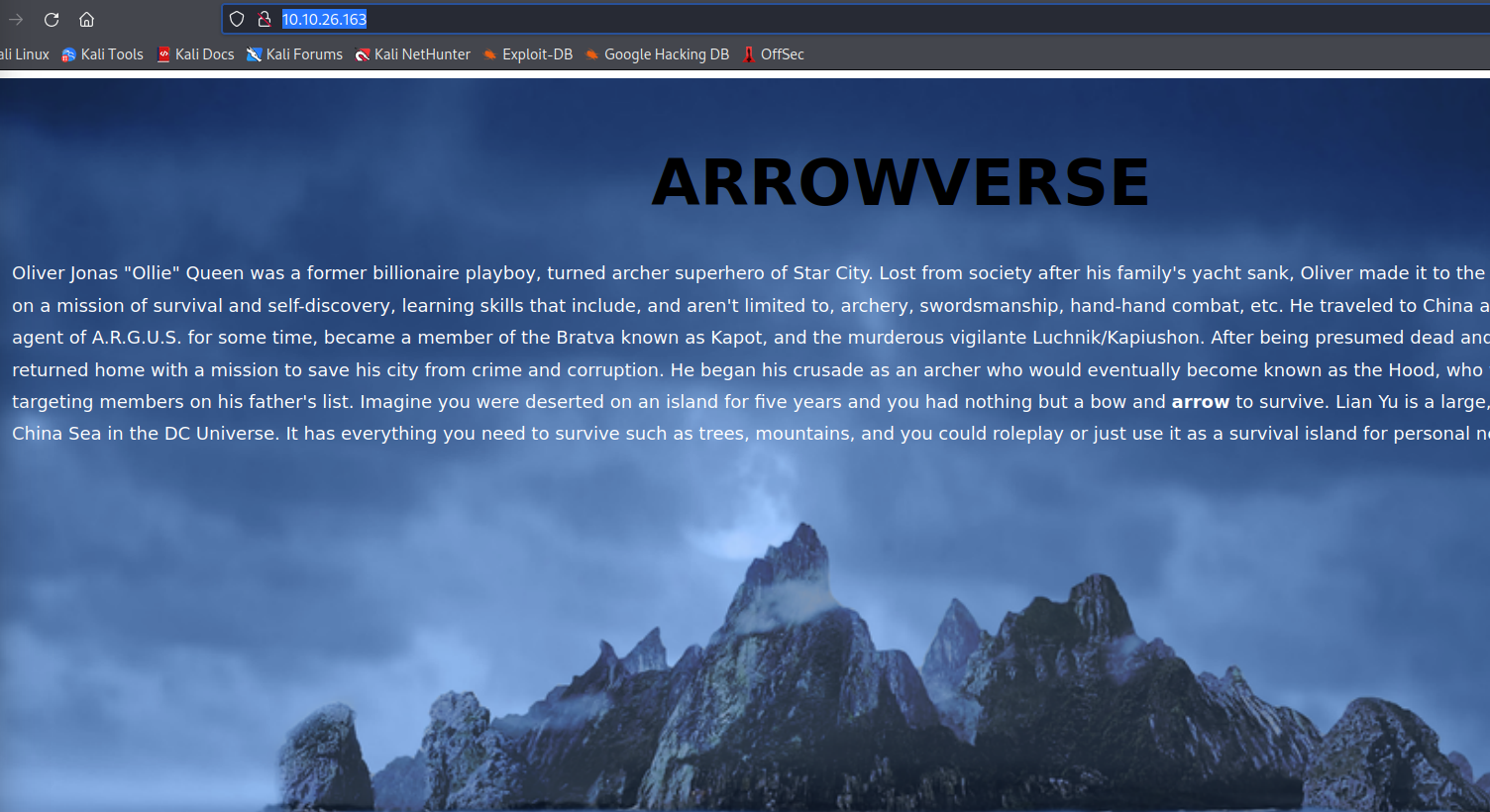Open the tracking protection shield panel
Screen dimensions: 1490x812
point(237,19)
